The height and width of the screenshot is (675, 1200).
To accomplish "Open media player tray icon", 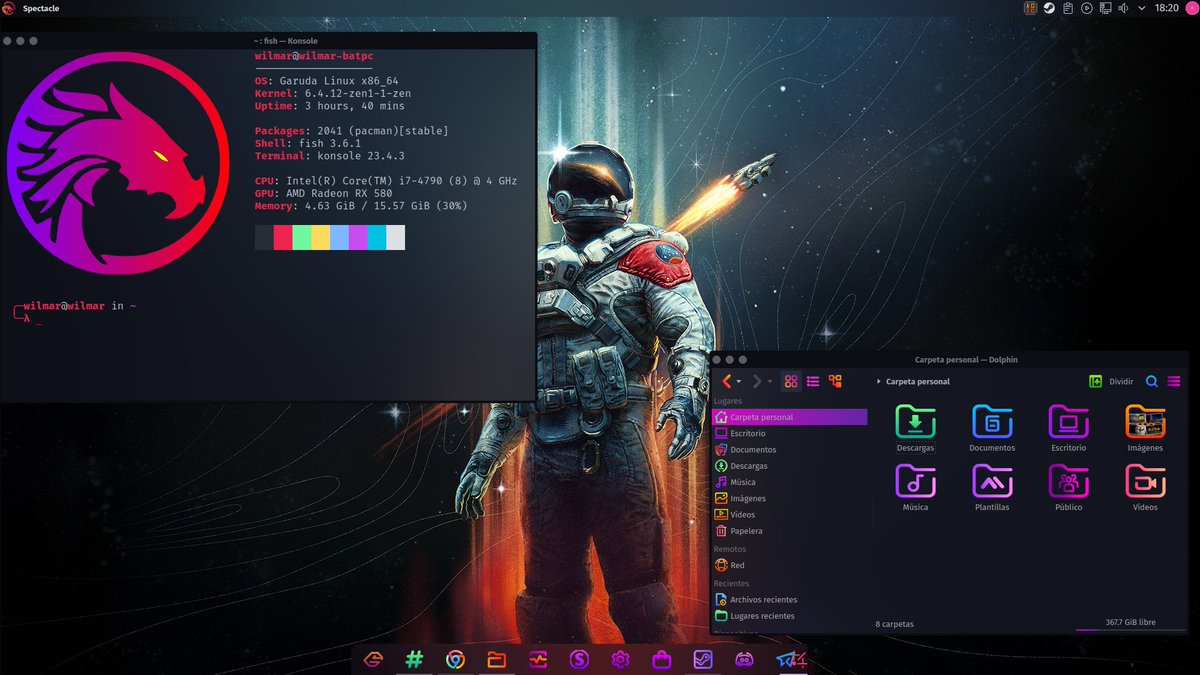I will [x=1087, y=8].
